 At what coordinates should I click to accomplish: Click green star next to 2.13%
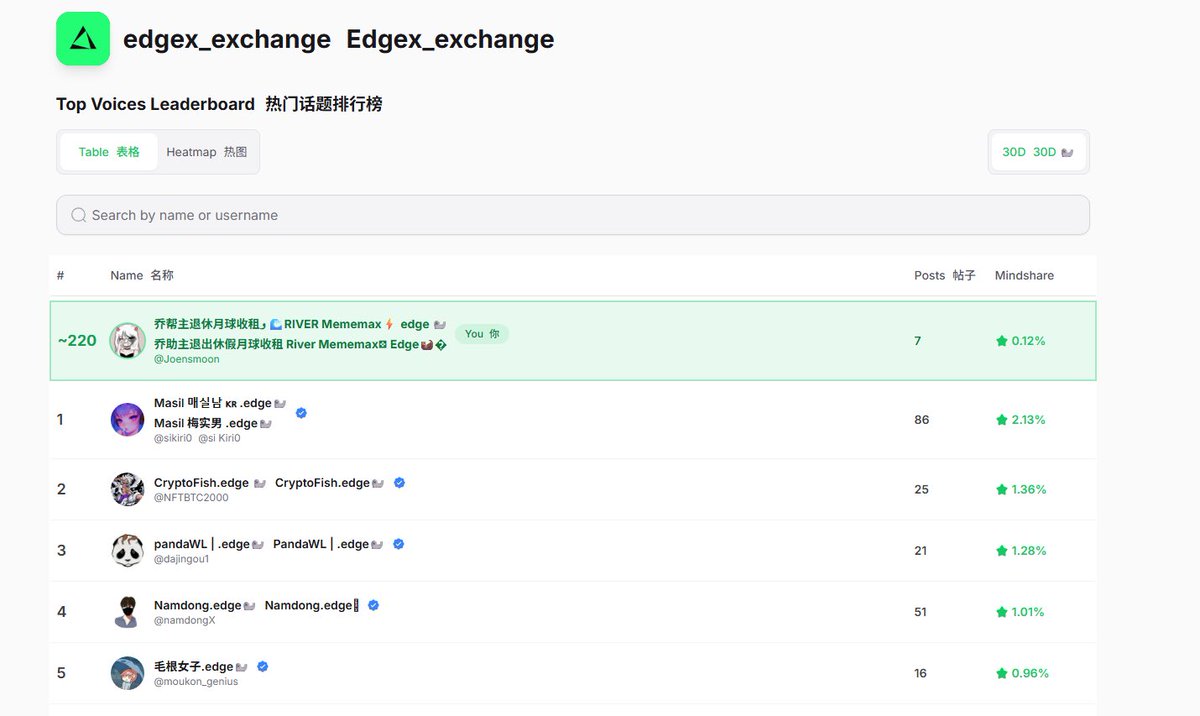1001,420
